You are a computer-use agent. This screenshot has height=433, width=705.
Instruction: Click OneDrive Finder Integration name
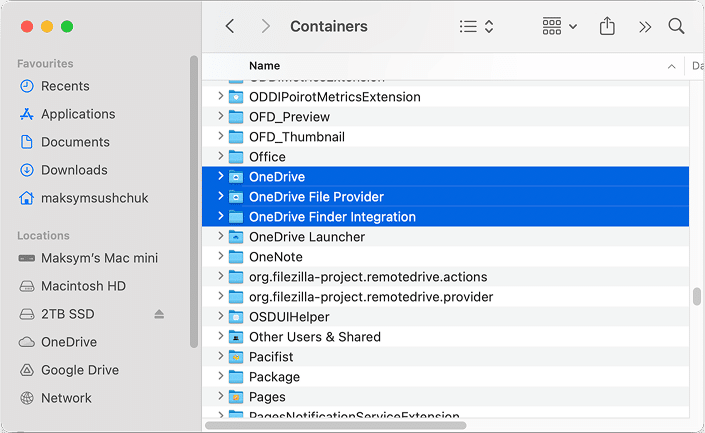[x=332, y=217]
